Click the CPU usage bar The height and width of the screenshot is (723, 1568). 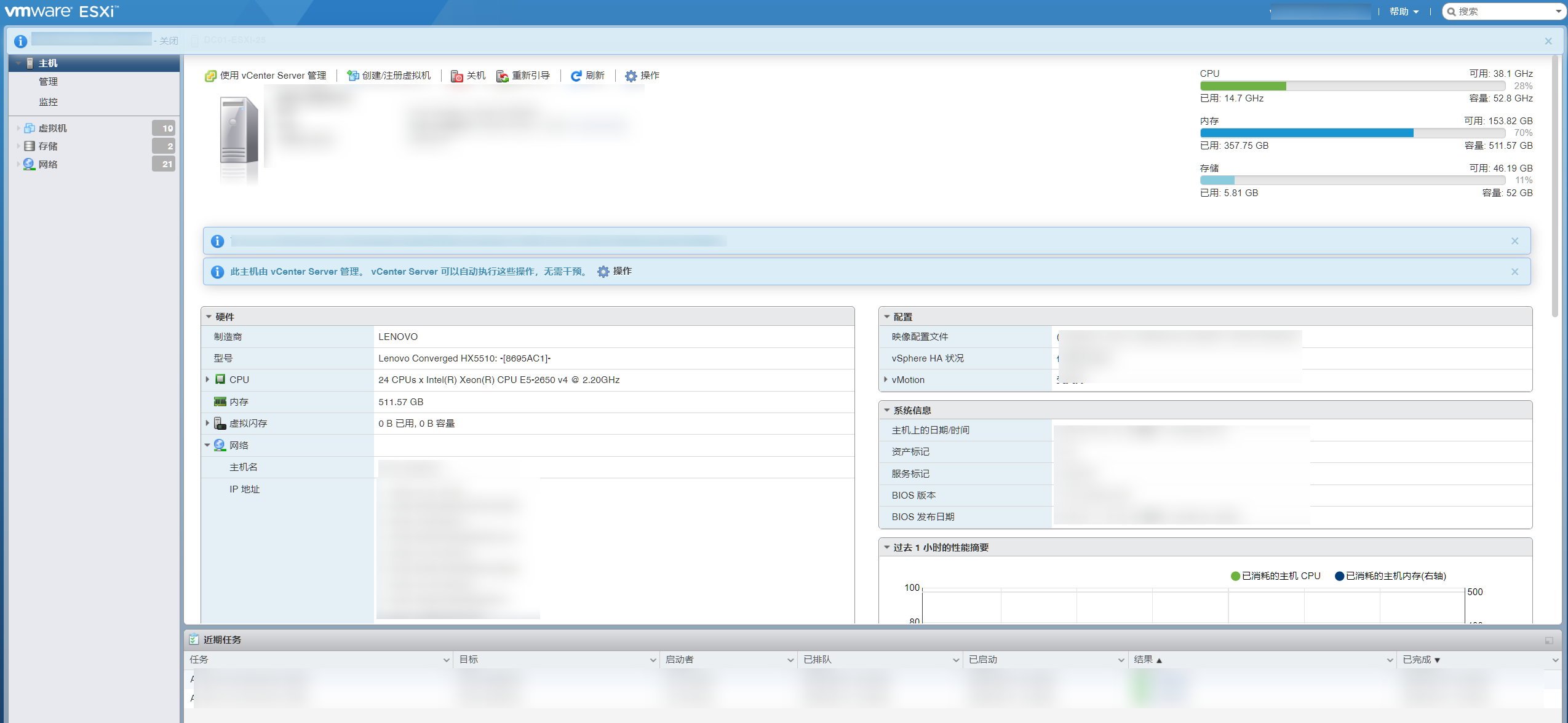click(x=1352, y=86)
